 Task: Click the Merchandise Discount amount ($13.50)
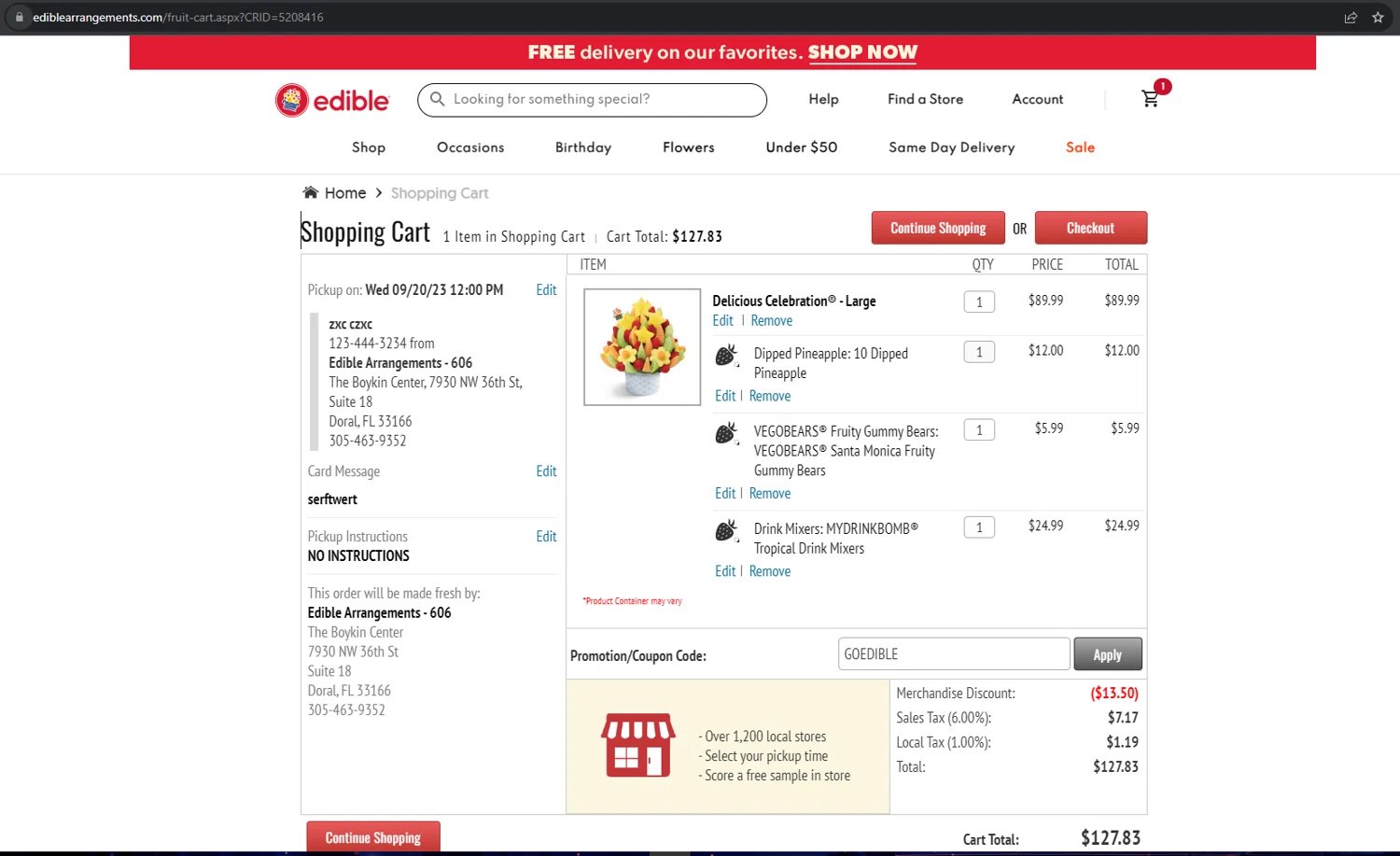click(x=1114, y=694)
